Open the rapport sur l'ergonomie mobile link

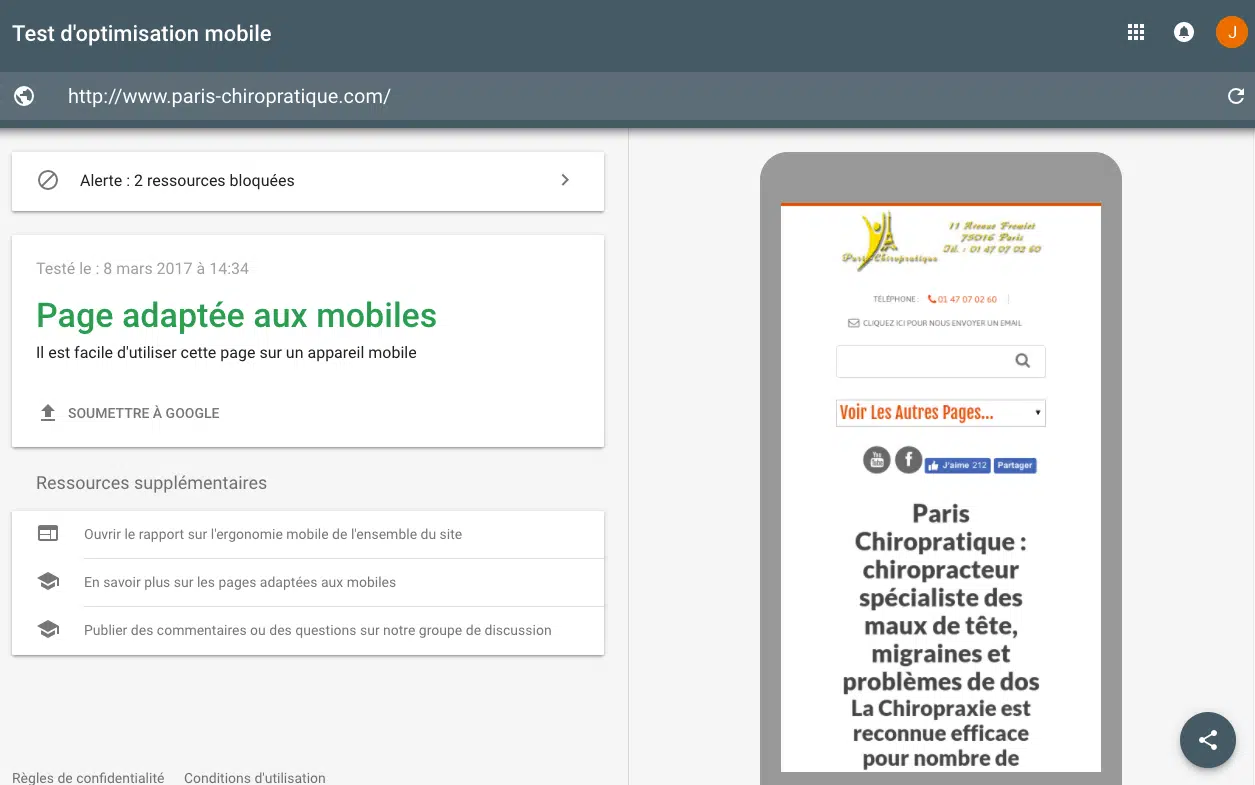273,534
